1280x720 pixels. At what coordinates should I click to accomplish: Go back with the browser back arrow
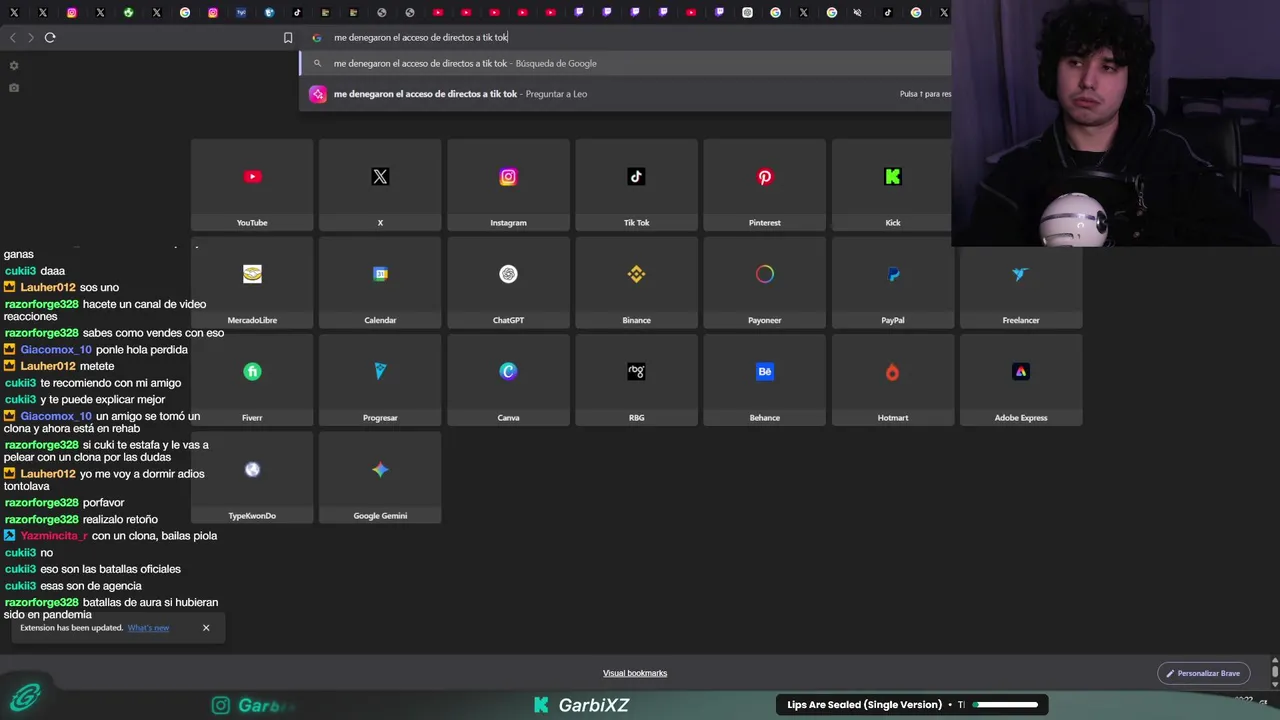(x=12, y=37)
